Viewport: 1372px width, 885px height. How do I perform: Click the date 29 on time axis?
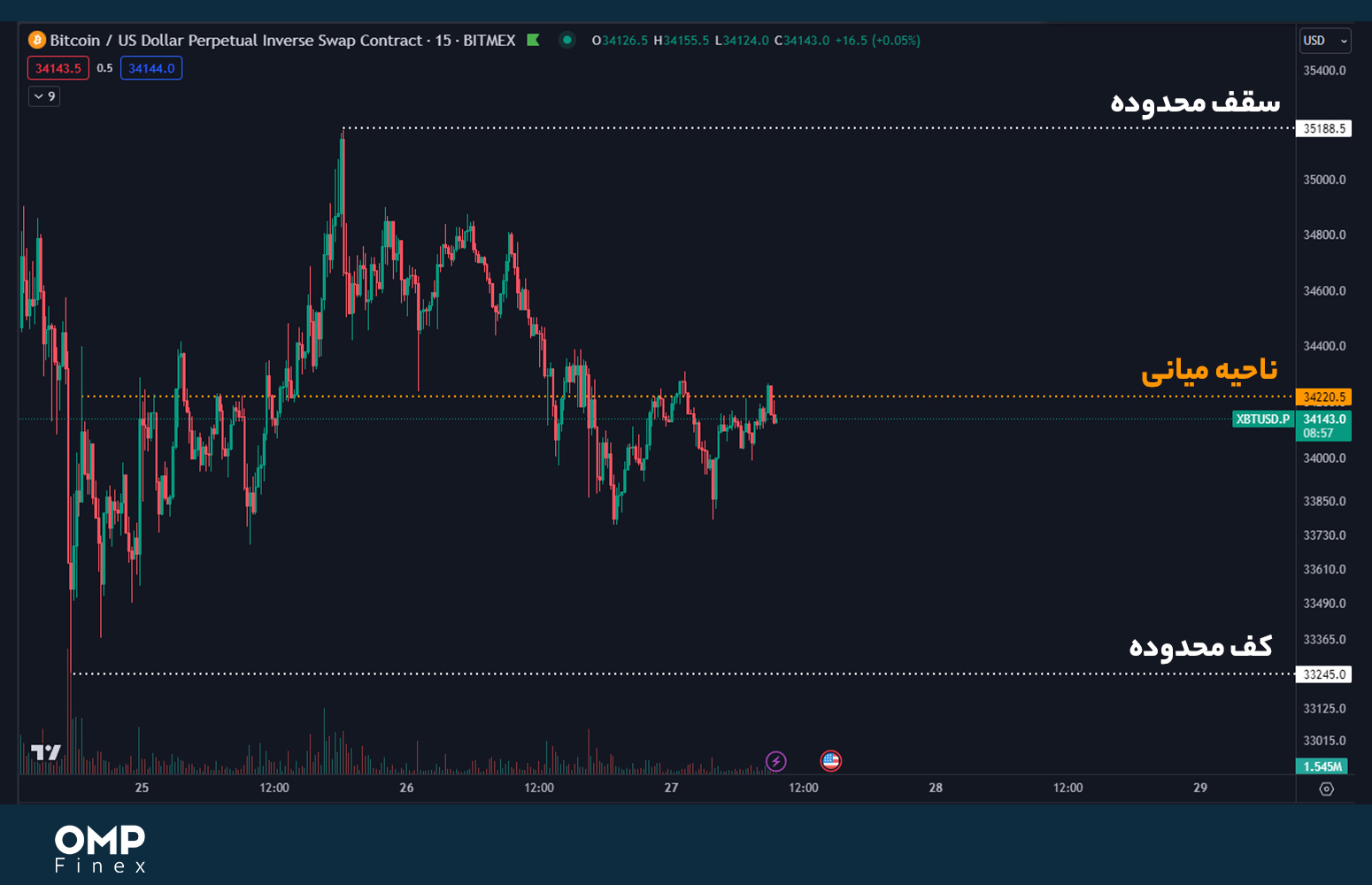tap(1200, 788)
